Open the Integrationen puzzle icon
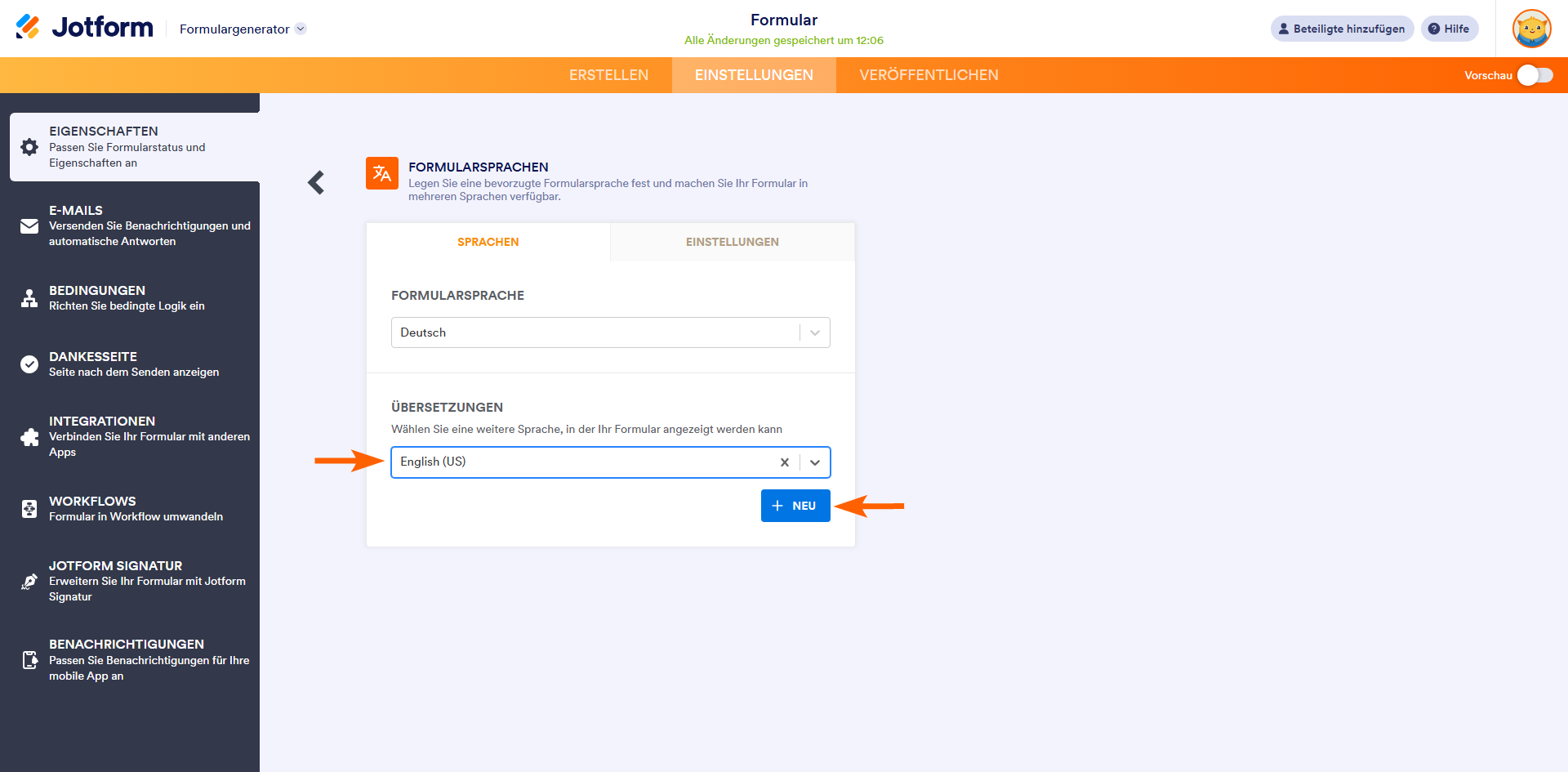Screen dimensions: 1568x772 click(x=29, y=437)
